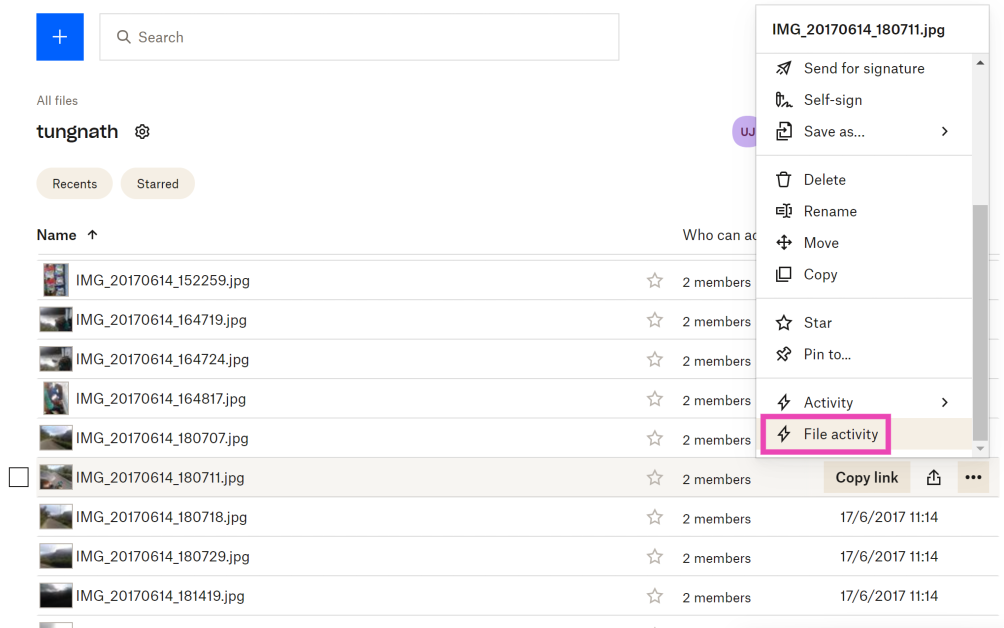1004x628 pixels.
Task: Click inside the Search field
Action: pyautogui.click(x=360, y=37)
